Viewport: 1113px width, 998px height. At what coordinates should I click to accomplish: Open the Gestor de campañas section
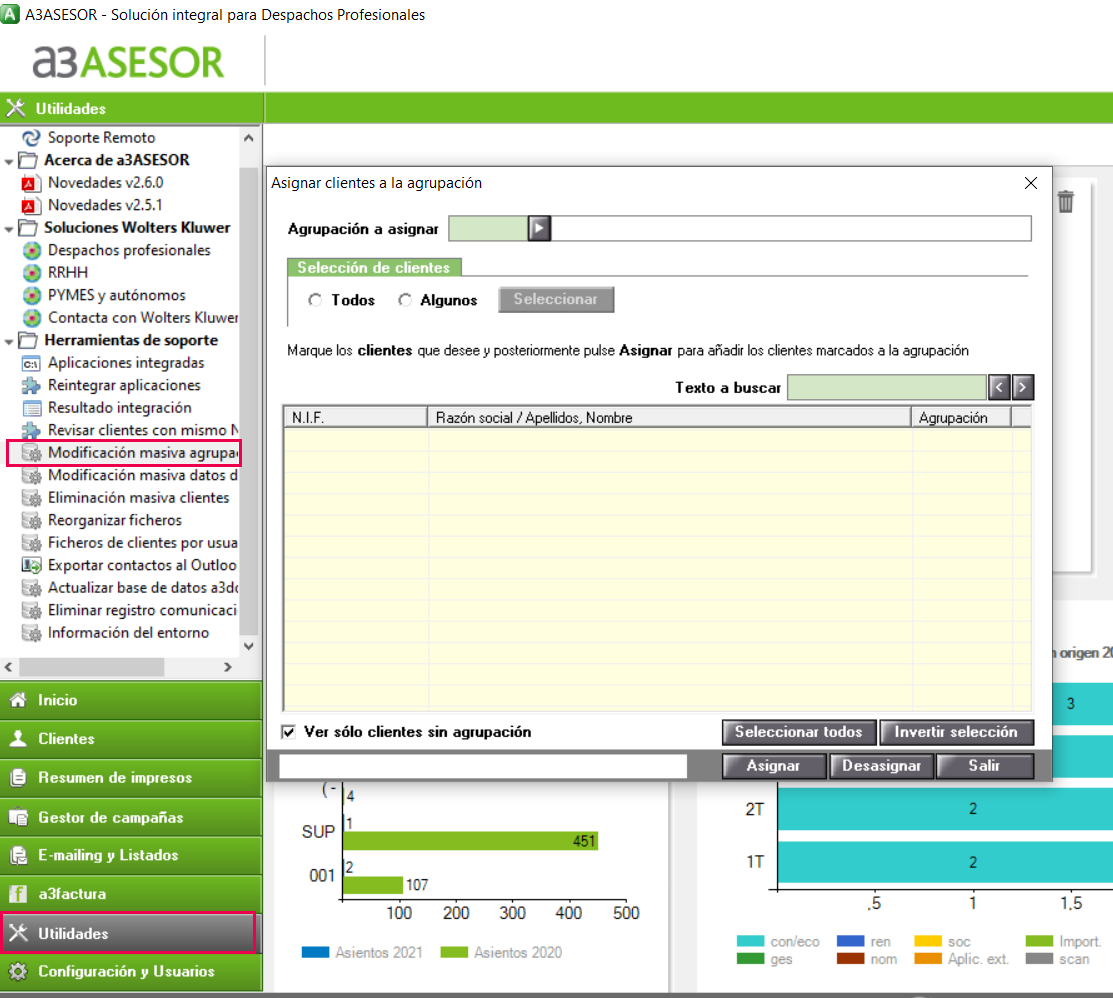coord(131,817)
